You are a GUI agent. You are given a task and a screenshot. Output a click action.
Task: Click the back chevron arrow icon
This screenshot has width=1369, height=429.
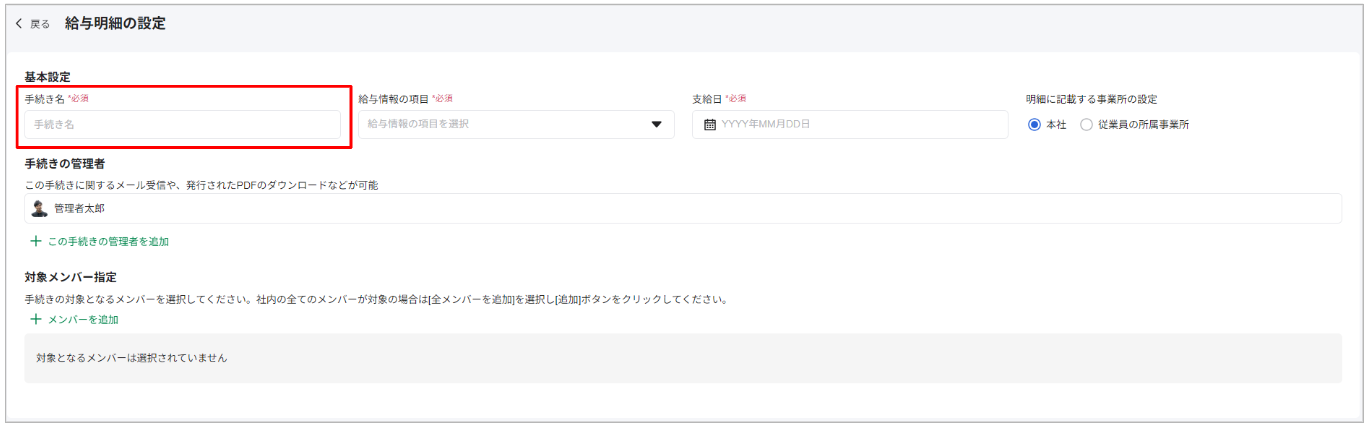(19, 24)
